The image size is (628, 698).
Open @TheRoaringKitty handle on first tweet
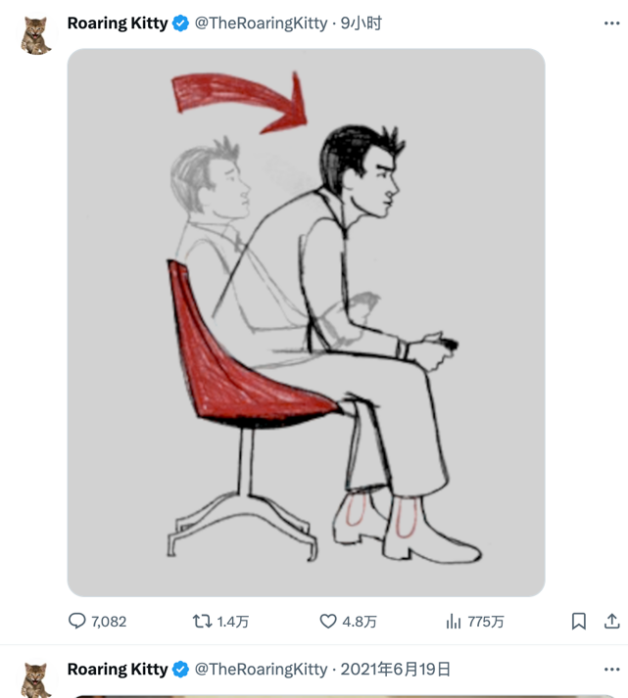[x=261, y=23]
